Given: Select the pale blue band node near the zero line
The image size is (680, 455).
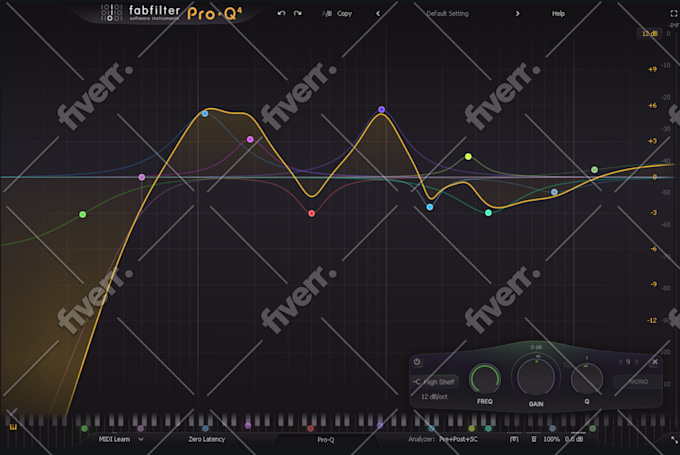Looking at the screenshot, I should point(554,192).
